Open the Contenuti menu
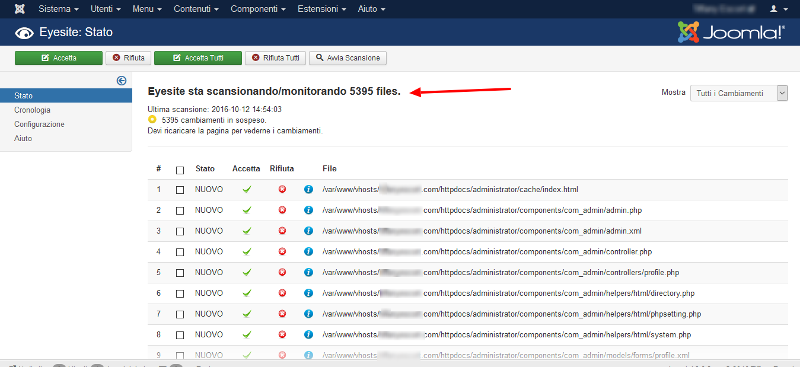The width and height of the screenshot is (800, 367). [196, 9]
